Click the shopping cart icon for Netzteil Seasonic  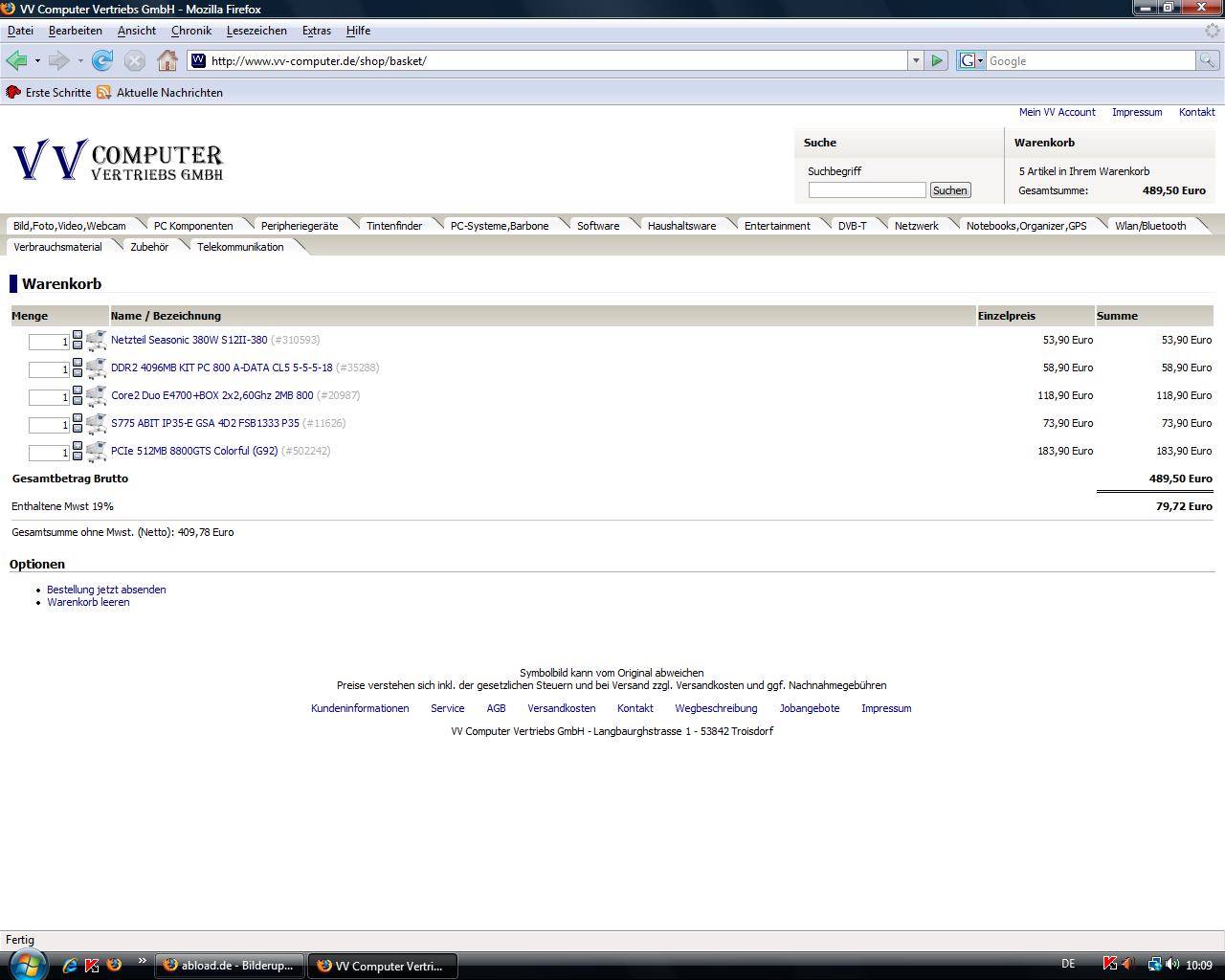[96, 340]
